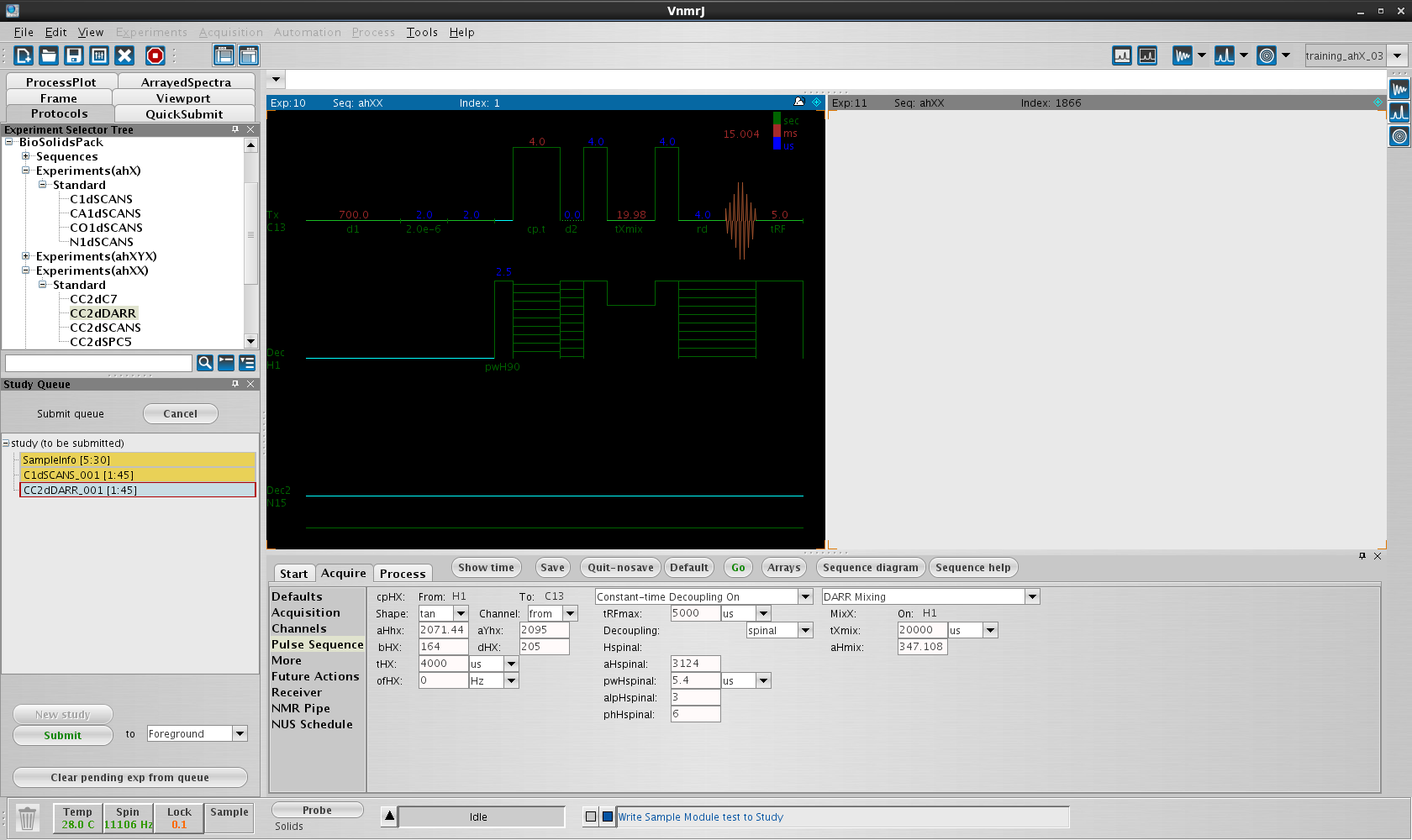The height and width of the screenshot is (840, 1412).
Task: Click the floppy disk save icon
Action: [x=74, y=55]
